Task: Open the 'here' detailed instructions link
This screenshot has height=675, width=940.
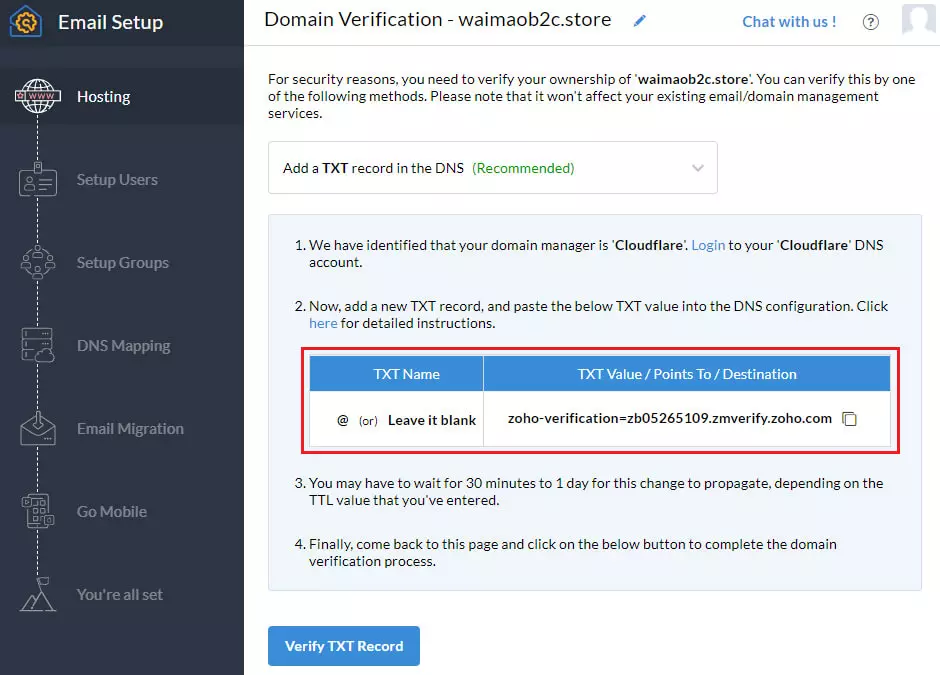Action: pyautogui.click(x=323, y=323)
